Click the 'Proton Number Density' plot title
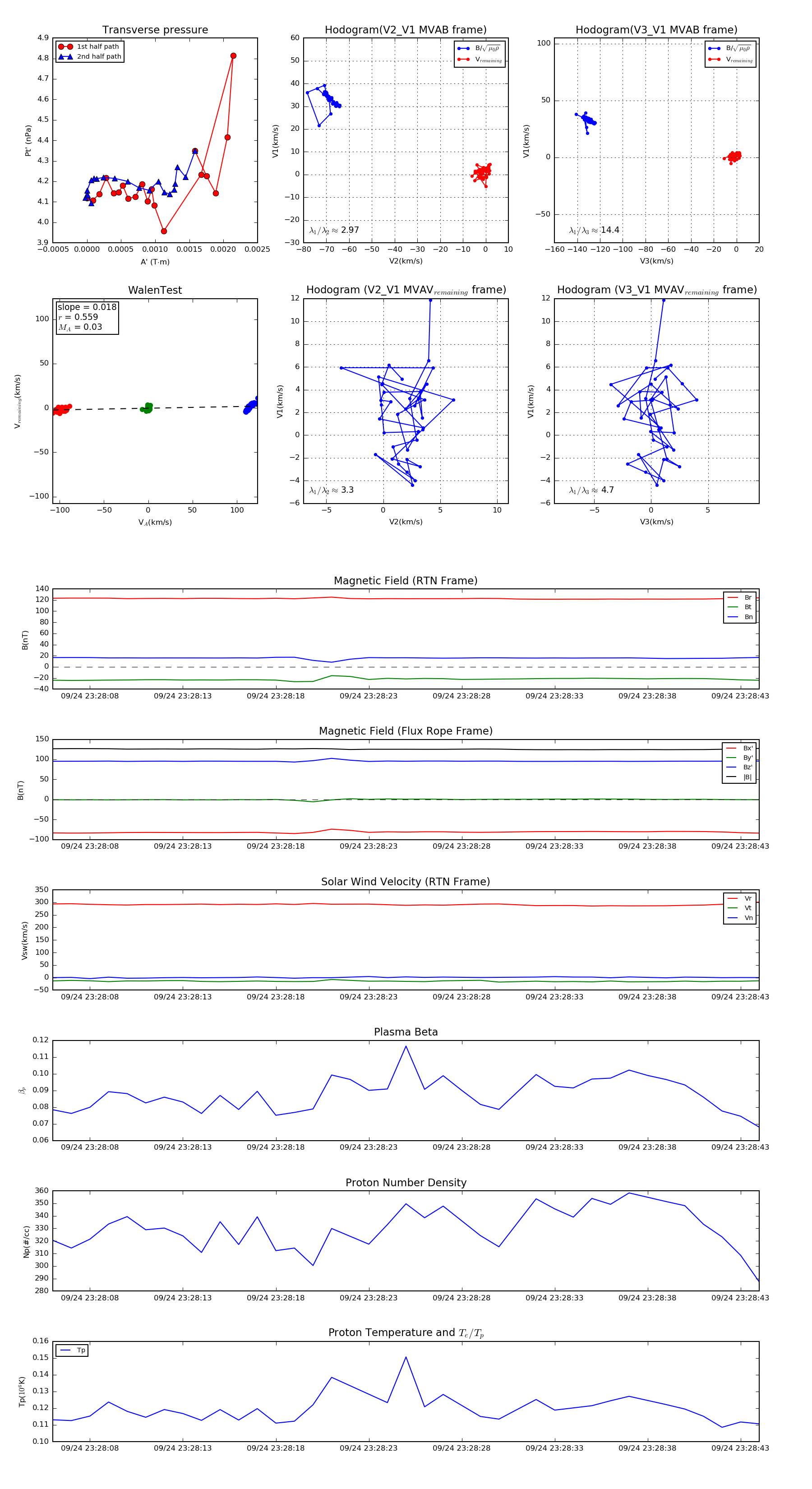 pyautogui.click(x=406, y=1183)
